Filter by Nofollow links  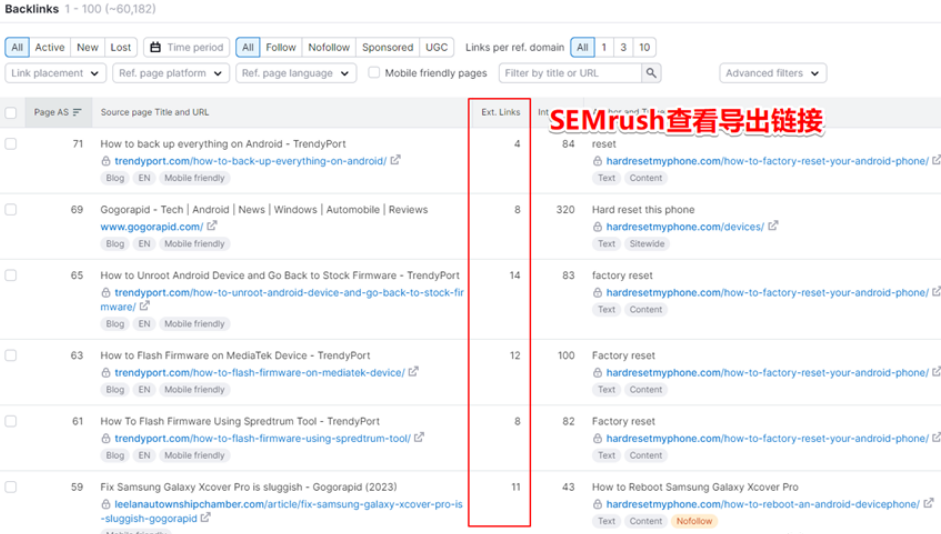pos(329,47)
